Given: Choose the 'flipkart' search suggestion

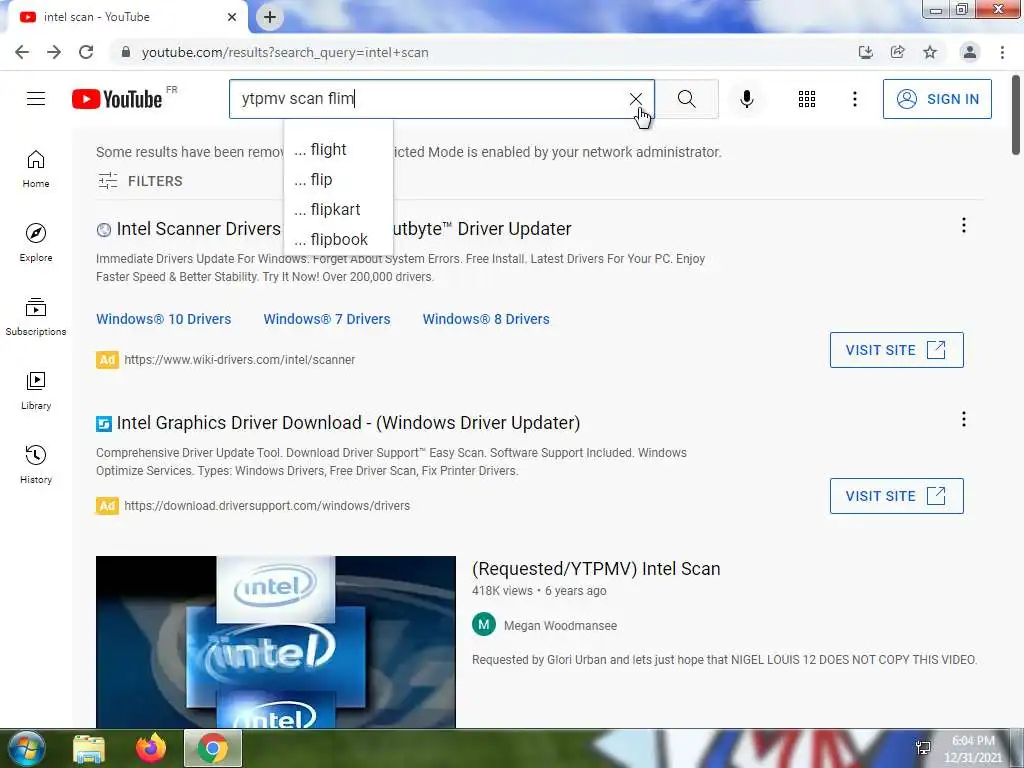Looking at the screenshot, I should pos(338,210).
